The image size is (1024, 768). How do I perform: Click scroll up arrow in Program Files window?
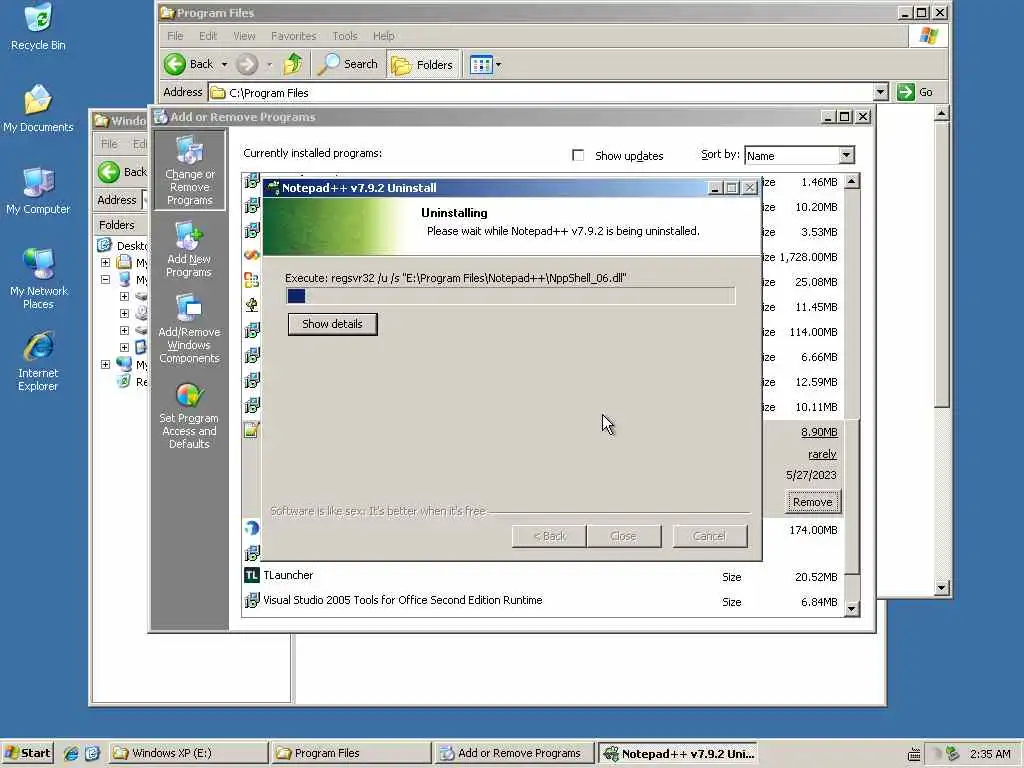tap(941, 114)
